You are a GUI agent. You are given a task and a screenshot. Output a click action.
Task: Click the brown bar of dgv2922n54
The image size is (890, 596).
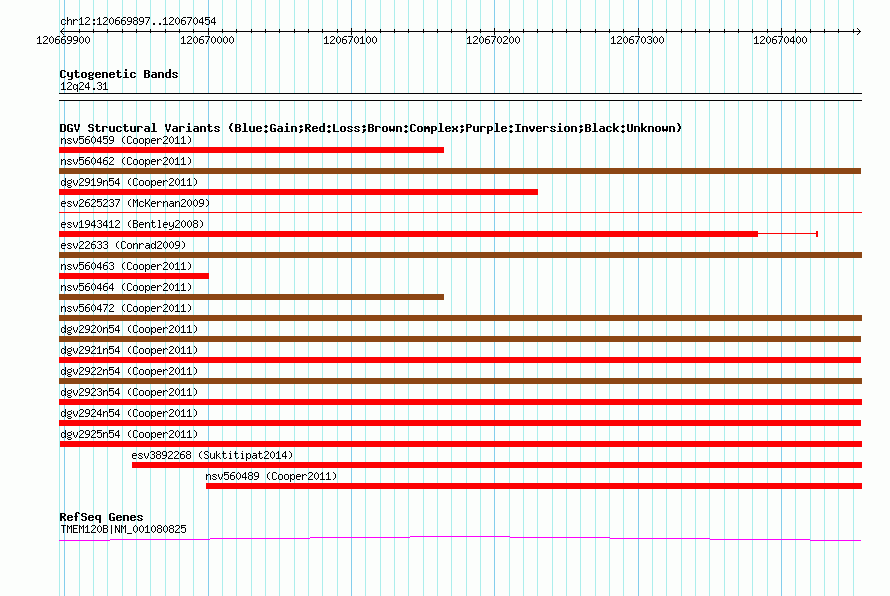[x=460, y=381]
